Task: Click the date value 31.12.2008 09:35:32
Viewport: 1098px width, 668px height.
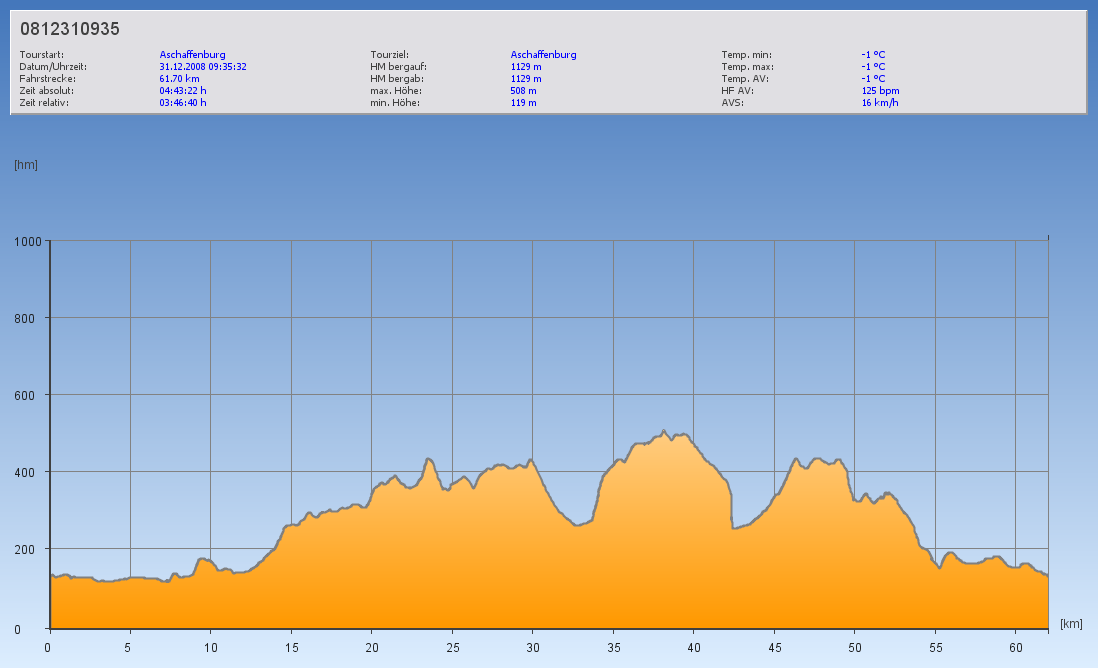Action: [x=203, y=67]
